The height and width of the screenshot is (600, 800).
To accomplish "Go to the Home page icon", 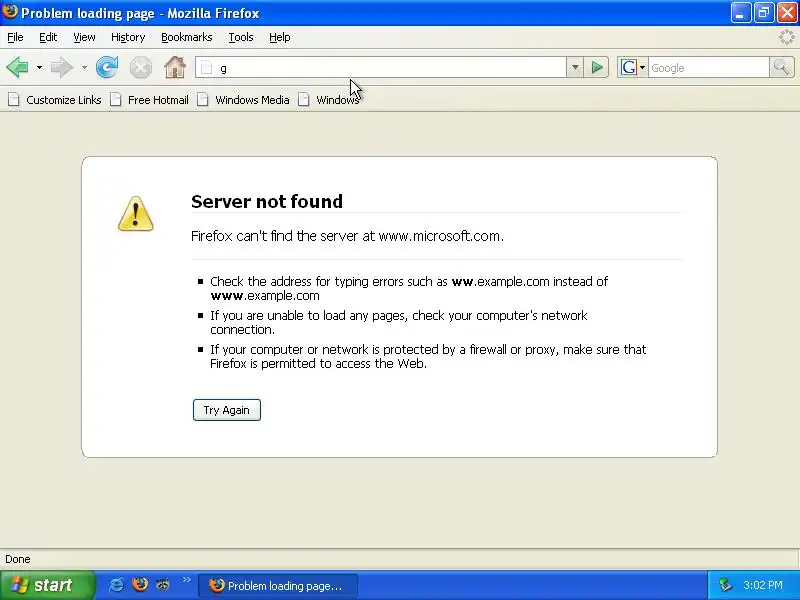I will [x=175, y=67].
